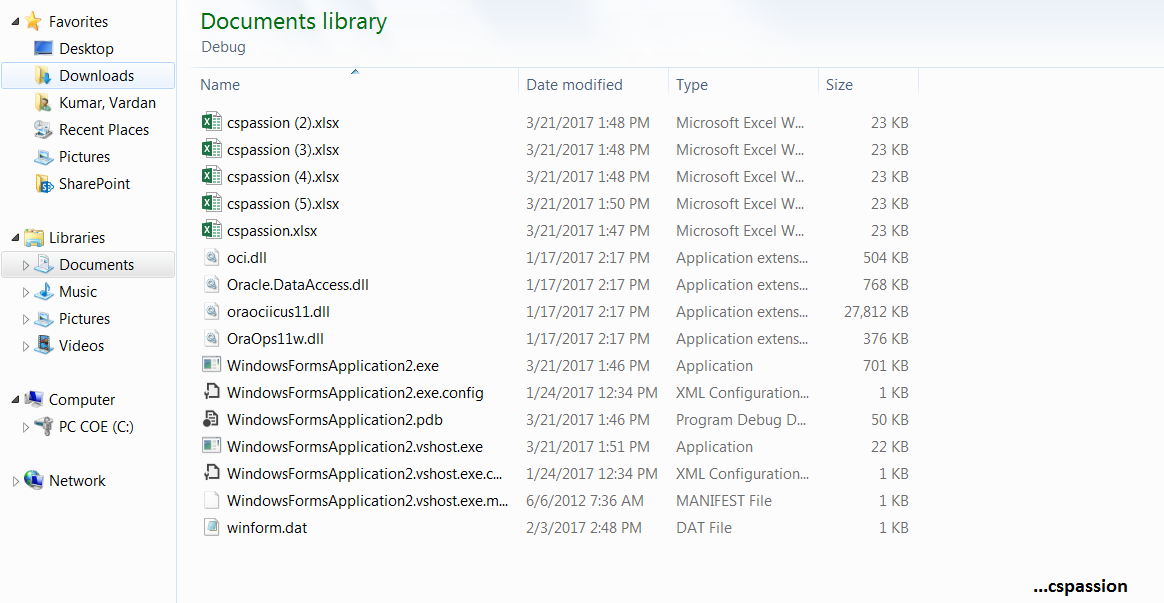Open the Recent Places icon
This screenshot has height=603, width=1164.
pos(43,129)
